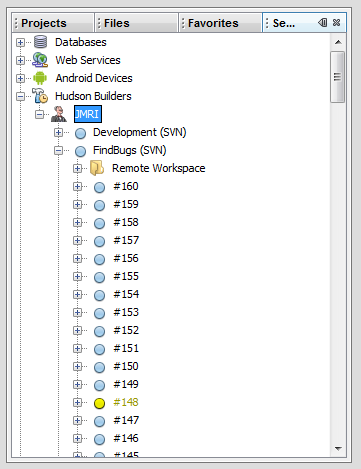This screenshot has height=469, width=361.
Task: Click the JMRI butler server icon
Action: 59,114
